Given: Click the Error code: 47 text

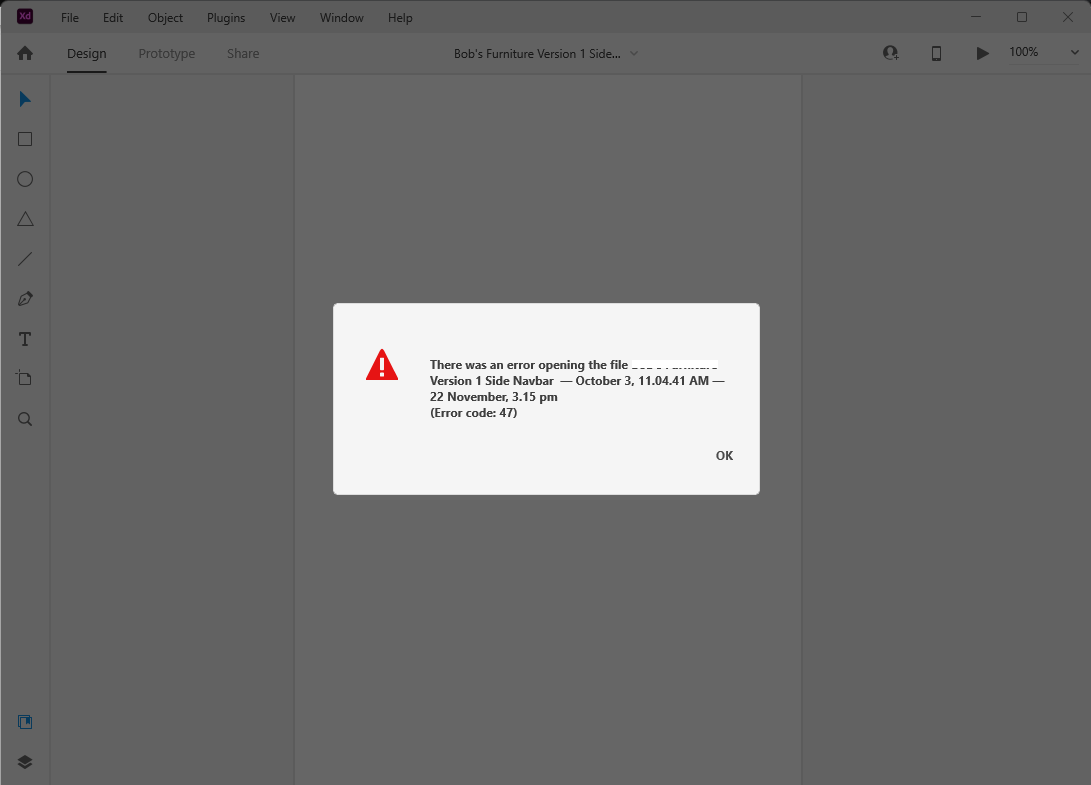Looking at the screenshot, I should 473,413.
